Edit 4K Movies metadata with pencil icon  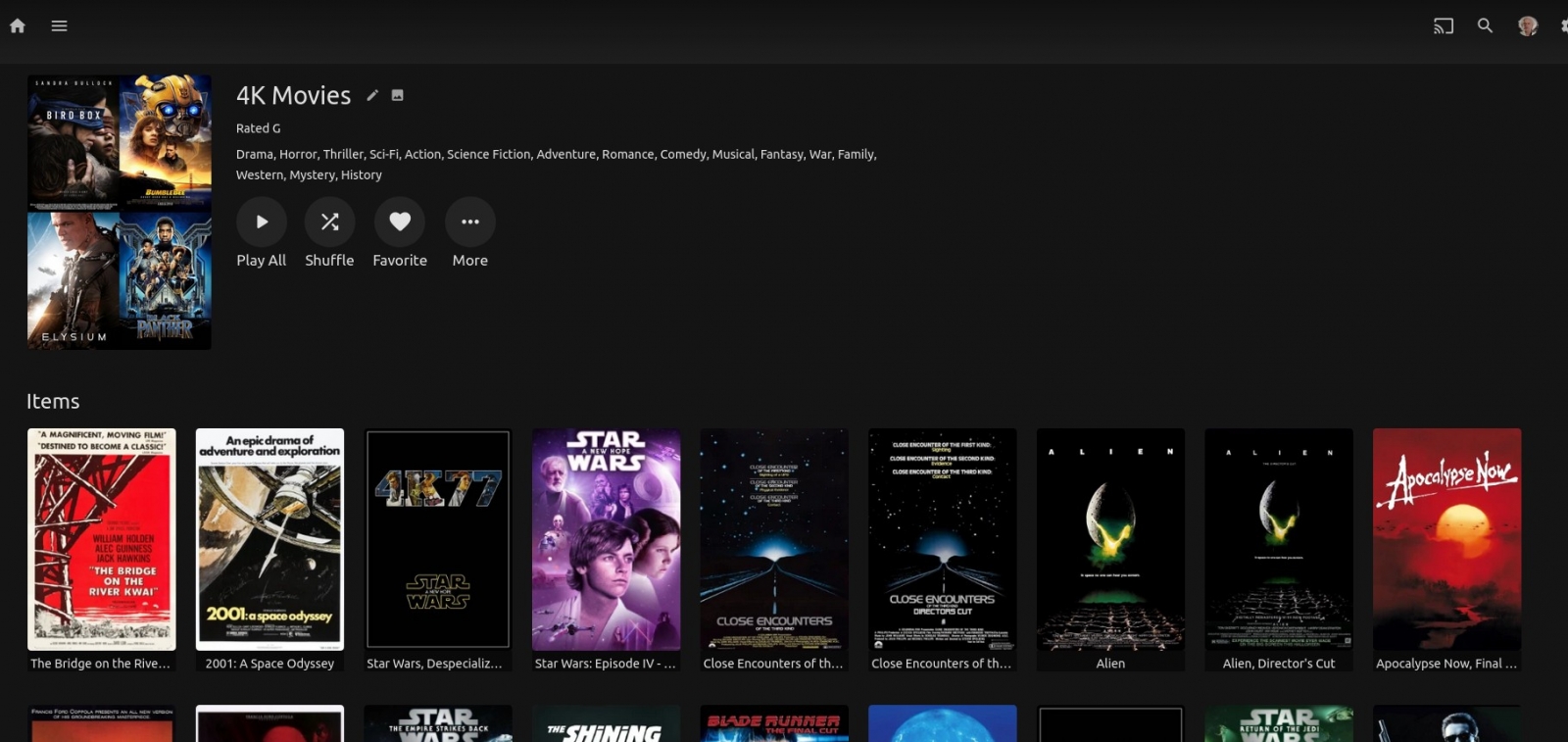372,95
